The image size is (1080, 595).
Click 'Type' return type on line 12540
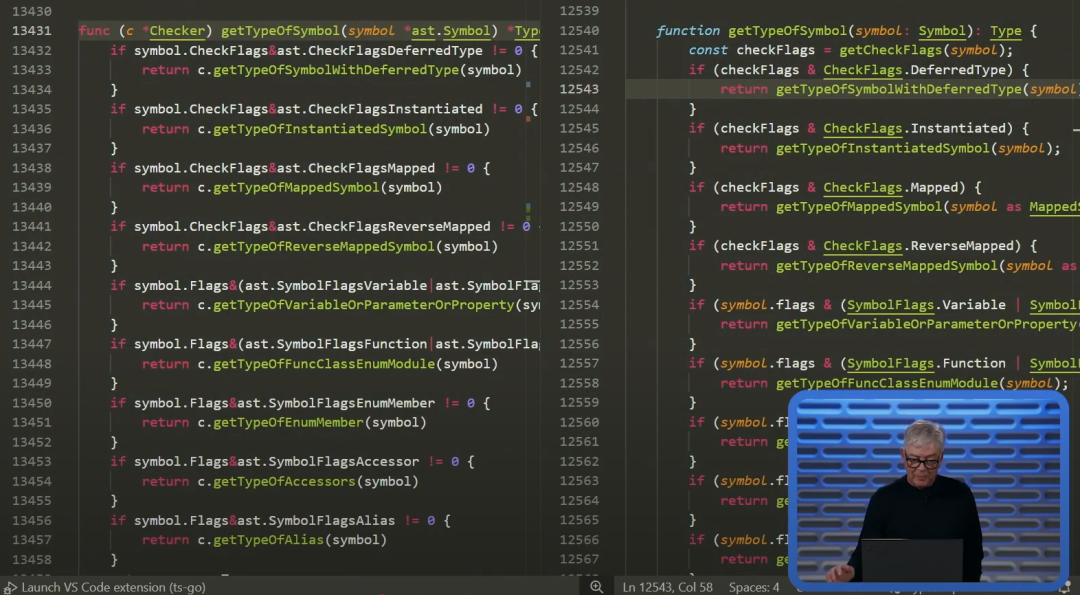1006,31
